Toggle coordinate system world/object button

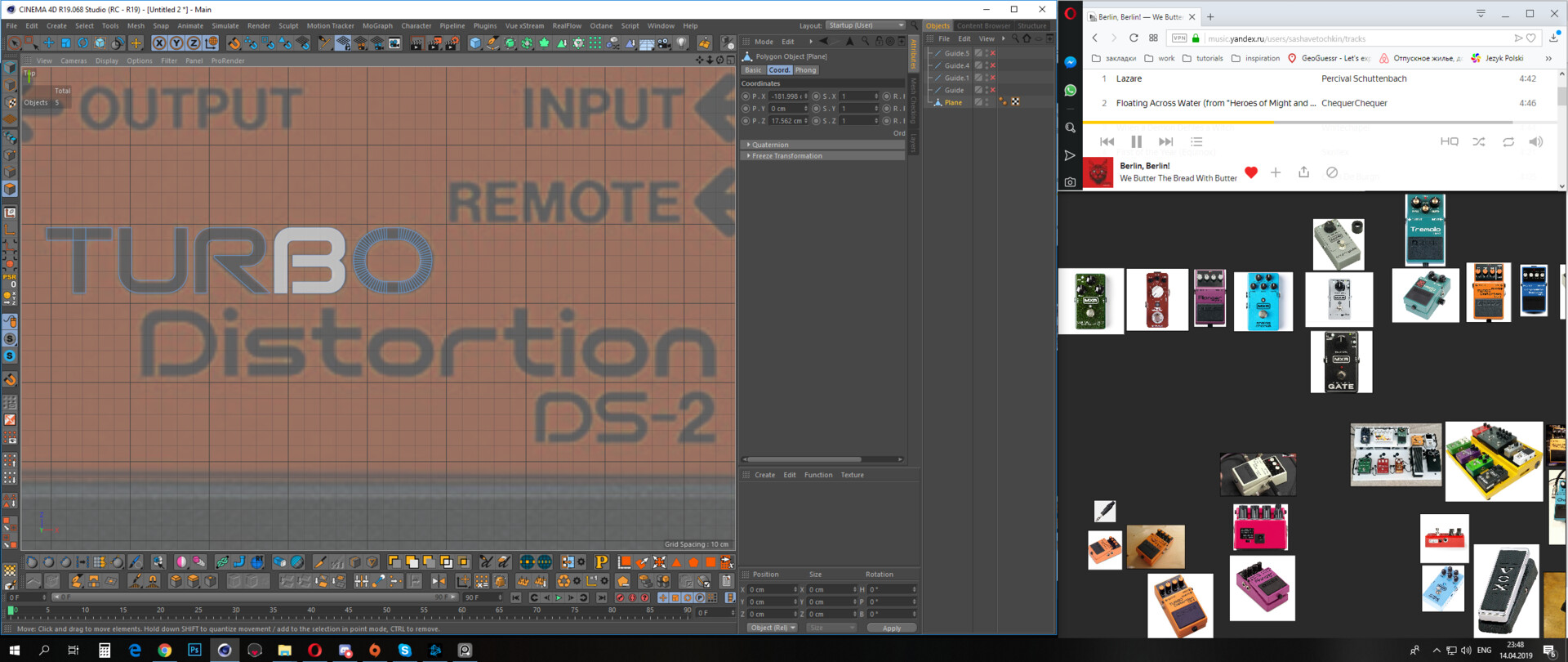pyautogui.click(x=212, y=42)
